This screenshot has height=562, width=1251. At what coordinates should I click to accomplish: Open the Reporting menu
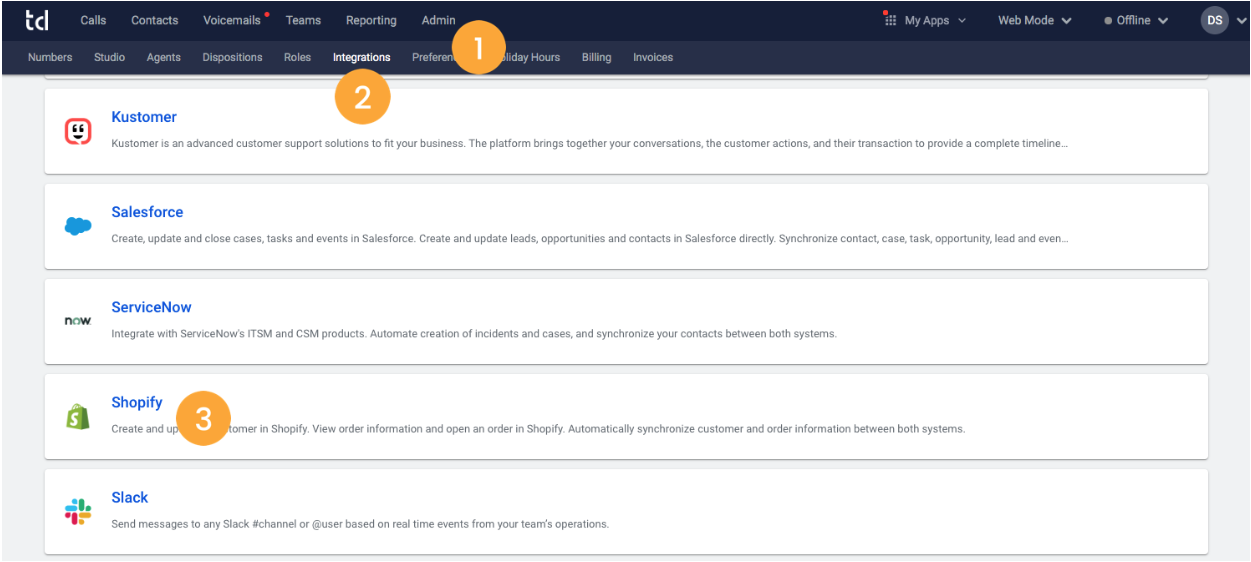pyautogui.click(x=371, y=20)
